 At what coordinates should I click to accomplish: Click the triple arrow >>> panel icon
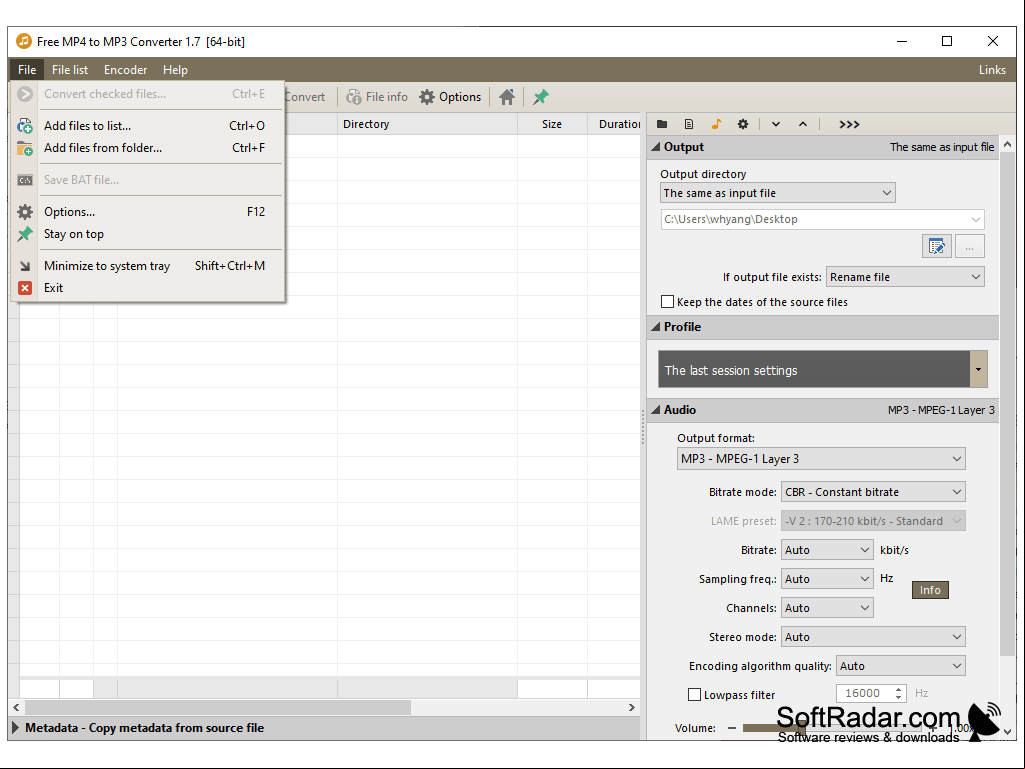click(x=849, y=124)
